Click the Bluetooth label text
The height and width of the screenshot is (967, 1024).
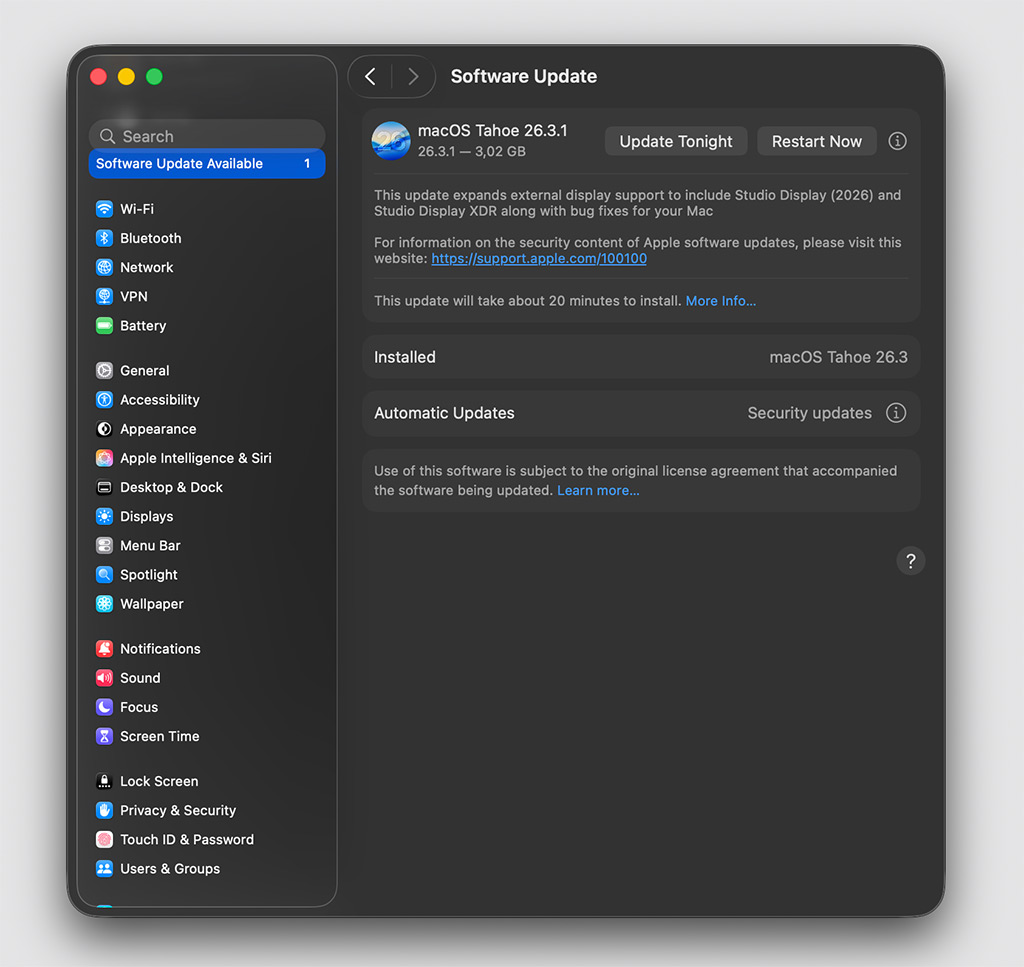[x=151, y=238]
